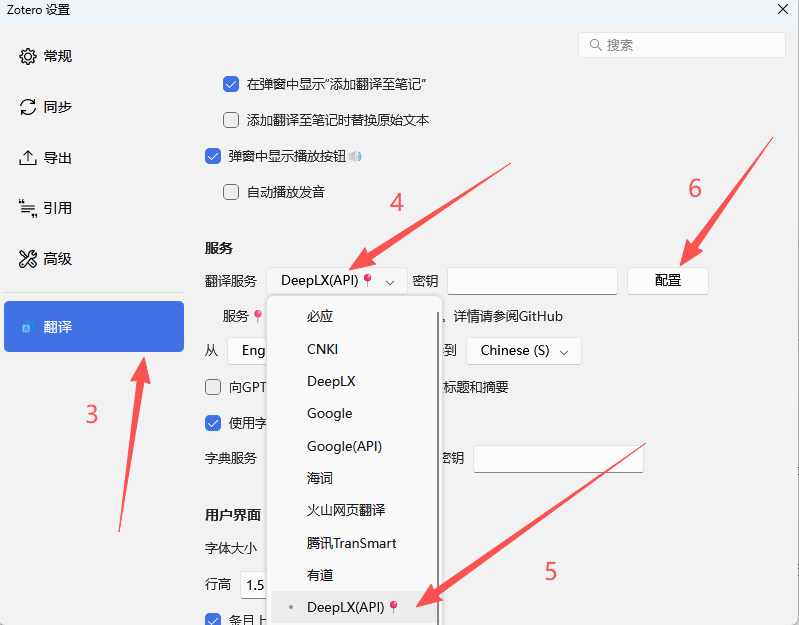Click the wrench tools icon beside 高级
The height and width of the screenshot is (625, 799).
(x=28, y=259)
